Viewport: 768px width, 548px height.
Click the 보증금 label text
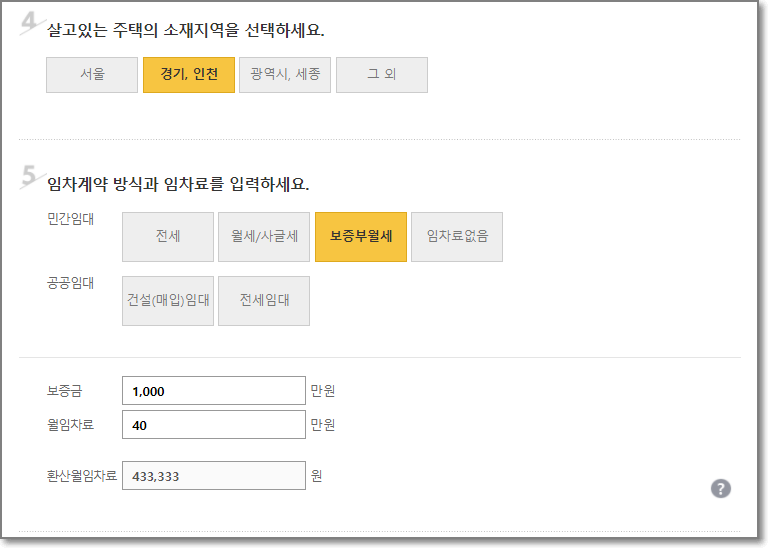point(65,391)
